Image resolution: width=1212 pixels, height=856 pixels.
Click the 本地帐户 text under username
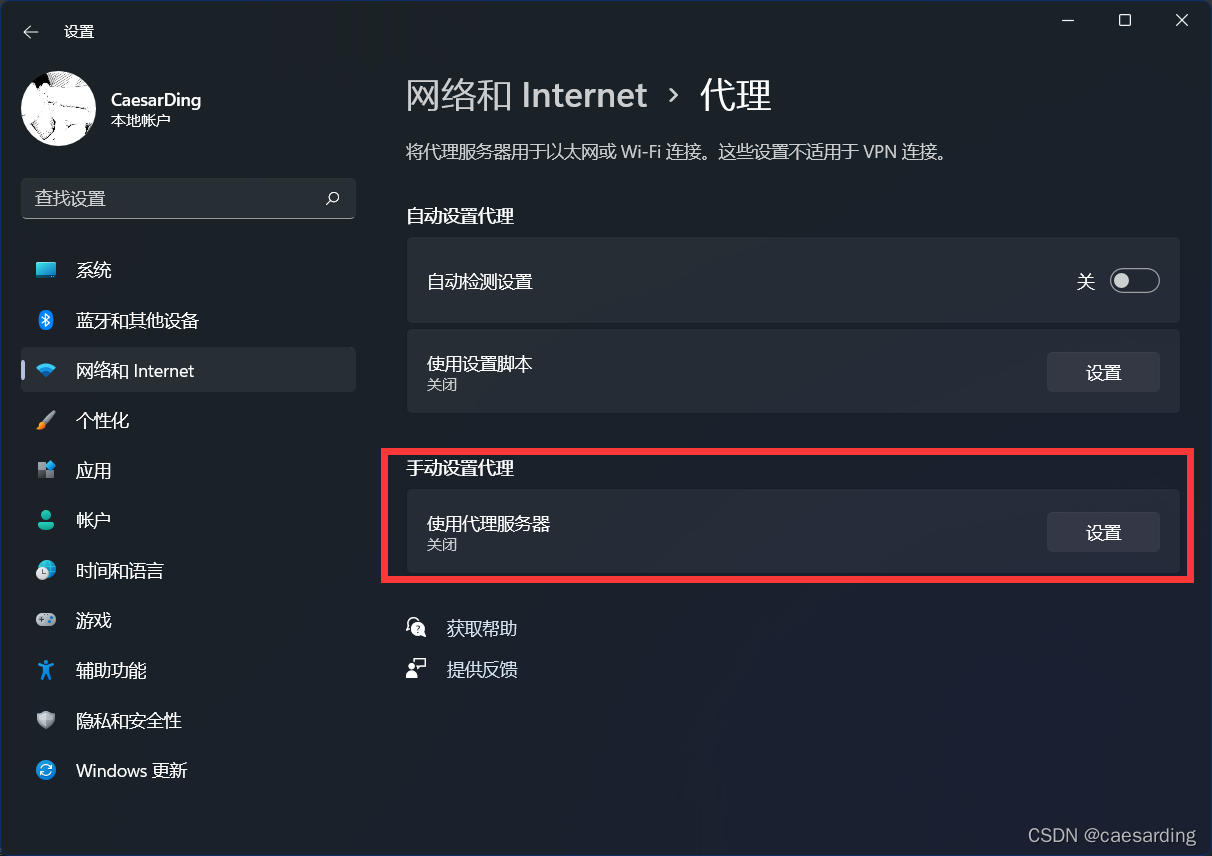[141, 121]
